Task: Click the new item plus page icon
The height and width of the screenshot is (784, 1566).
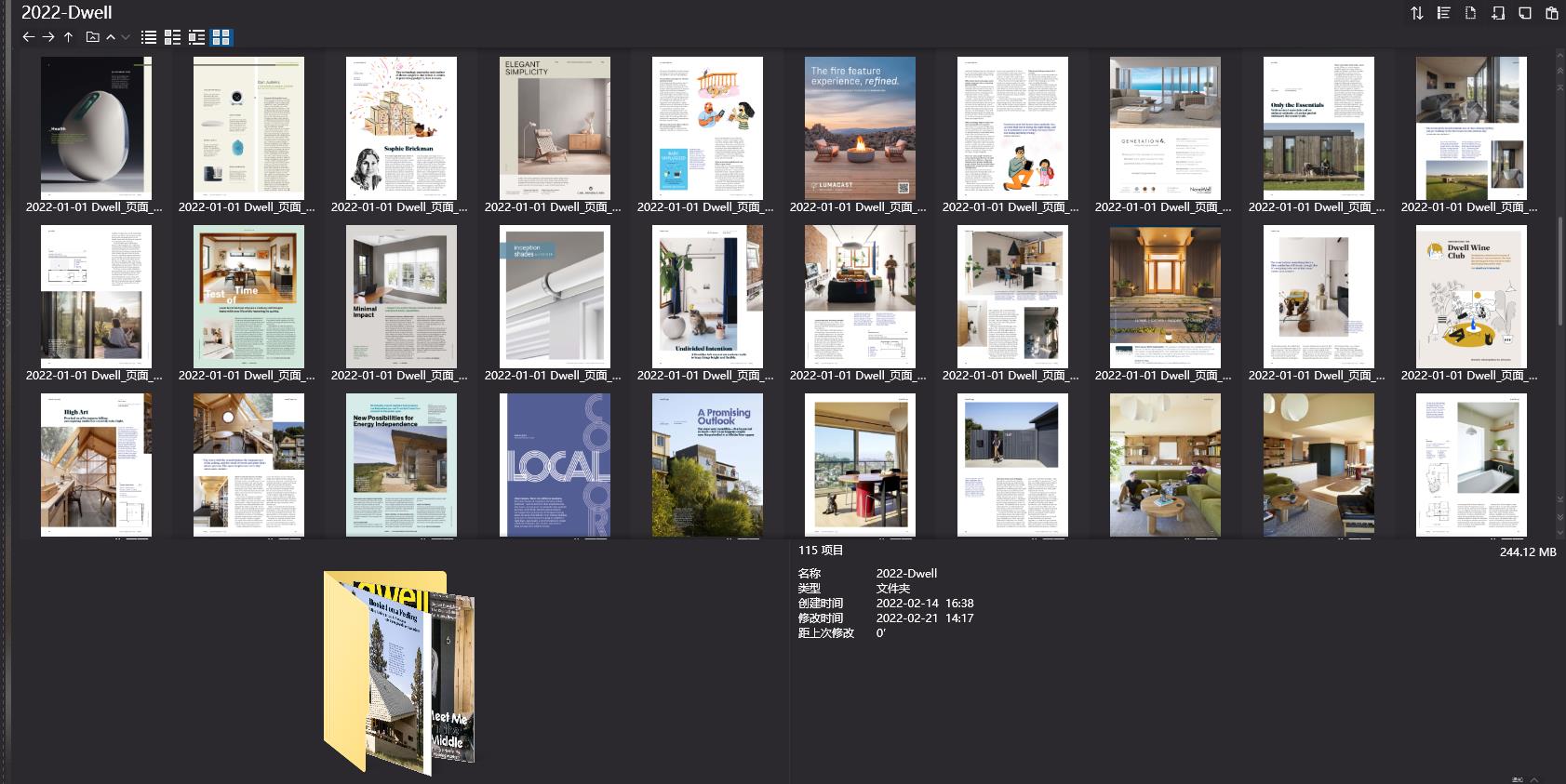Action: [x=1498, y=13]
